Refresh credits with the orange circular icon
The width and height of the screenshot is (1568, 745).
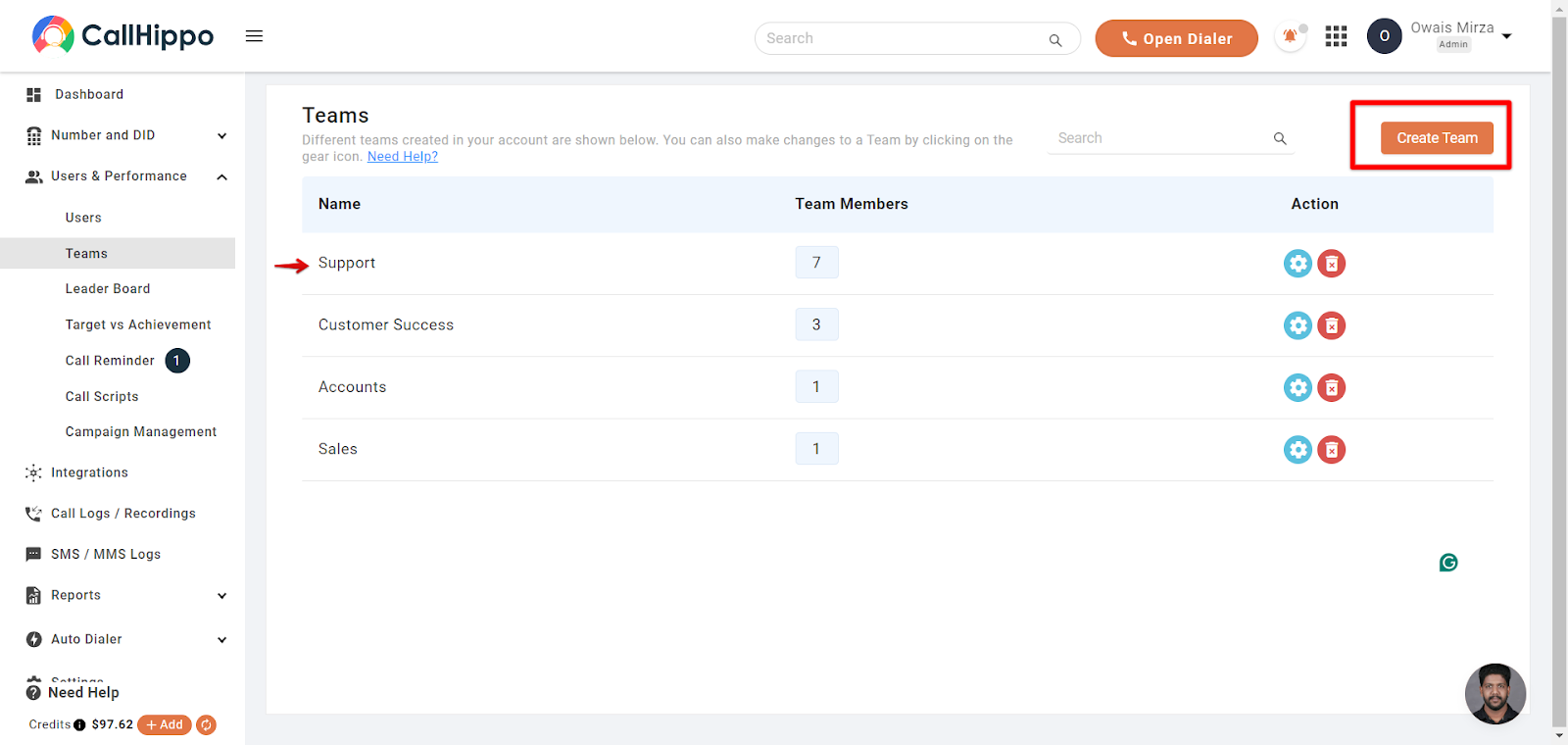[x=206, y=725]
